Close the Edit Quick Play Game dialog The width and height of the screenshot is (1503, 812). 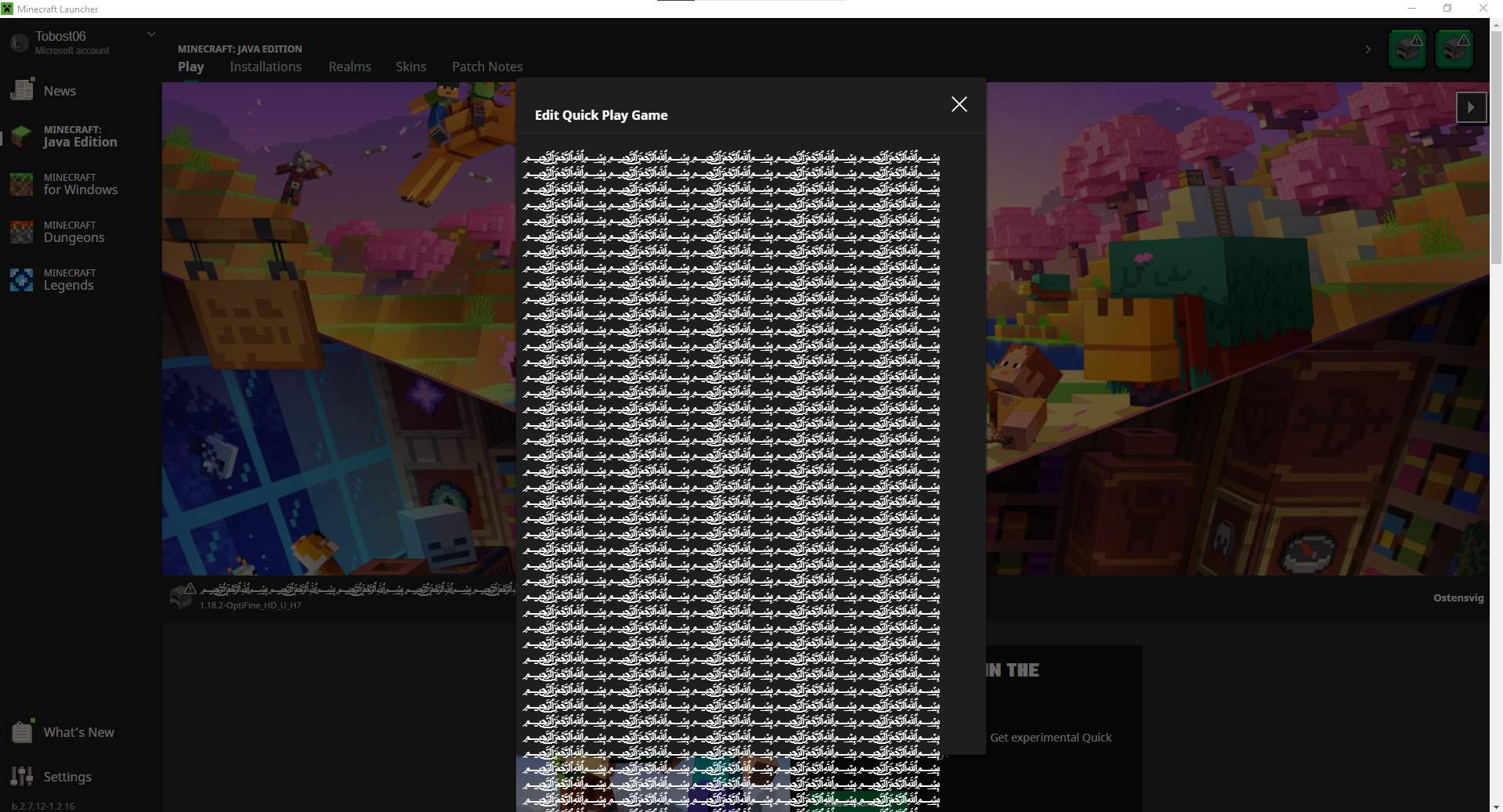(959, 104)
